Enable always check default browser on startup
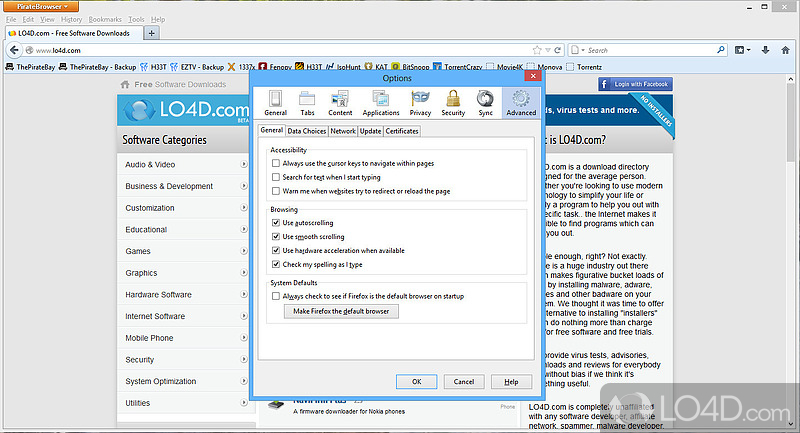Image resolution: width=800 pixels, height=433 pixels. click(276, 296)
